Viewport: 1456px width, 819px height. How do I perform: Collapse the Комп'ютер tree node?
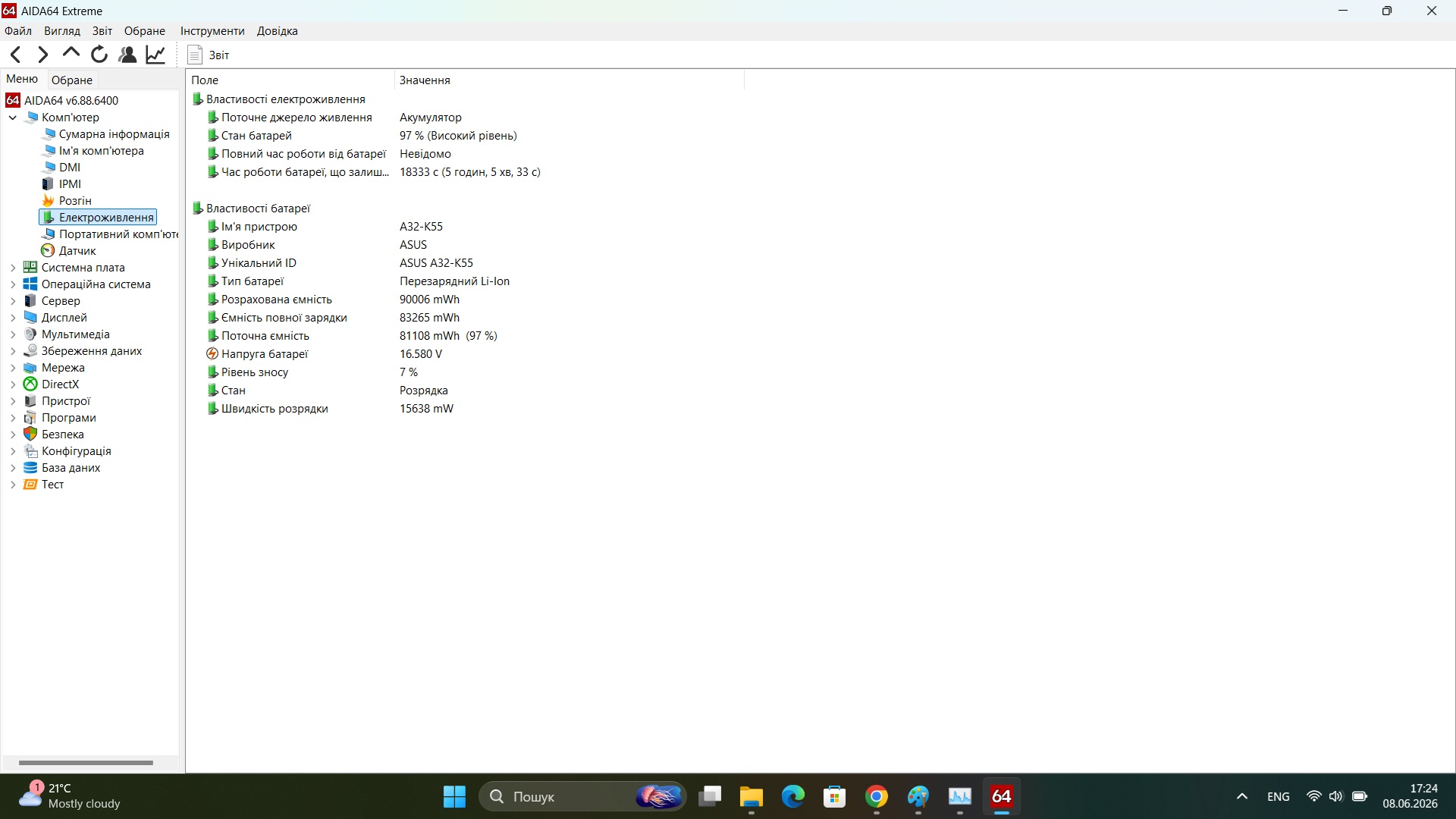pyautogui.click(x=13, y=118)
